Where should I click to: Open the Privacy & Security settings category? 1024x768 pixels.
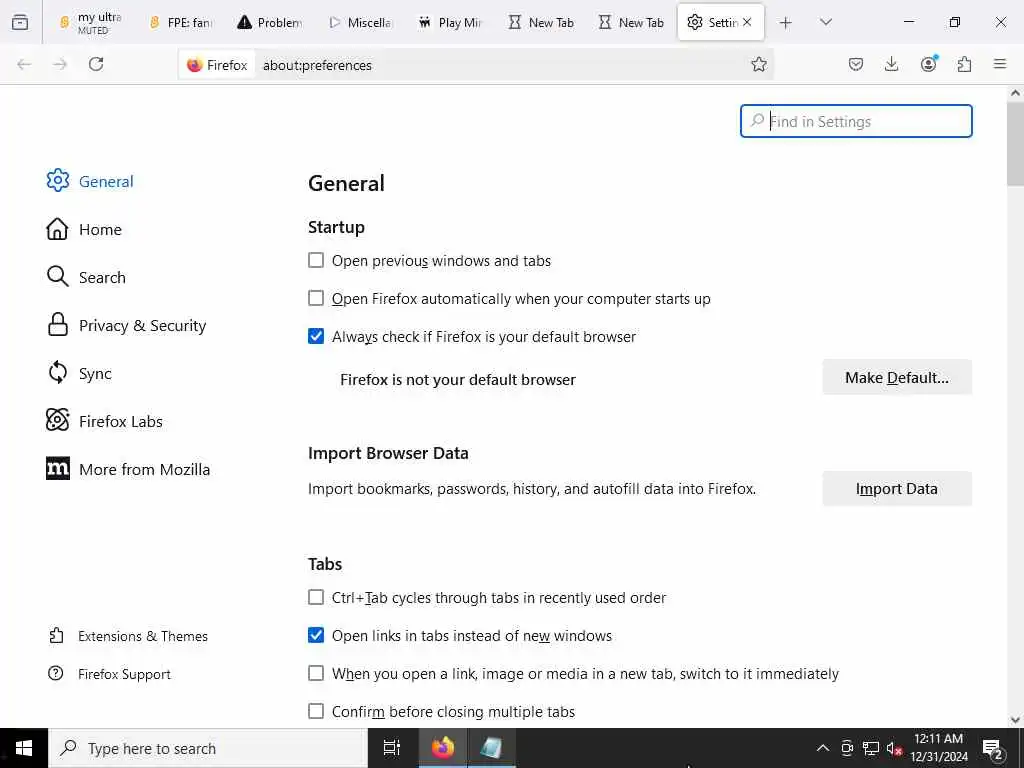(142, 326)
